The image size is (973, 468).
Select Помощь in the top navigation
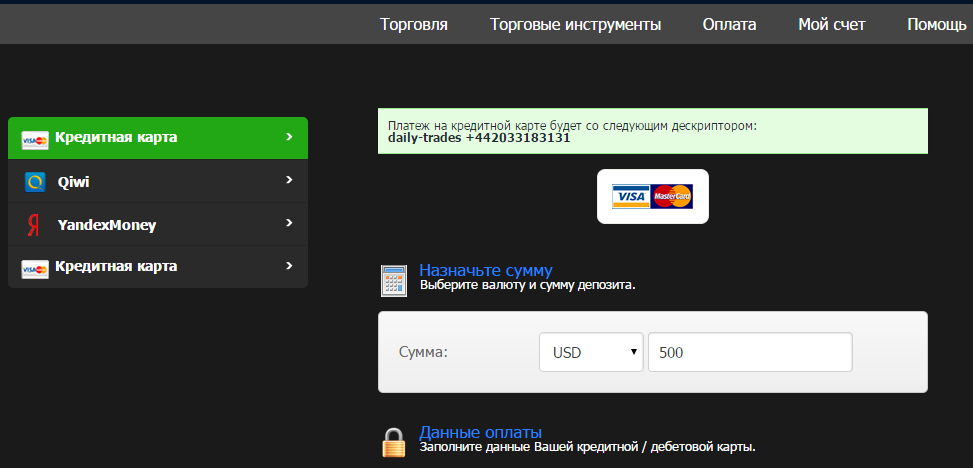[936, 25]
